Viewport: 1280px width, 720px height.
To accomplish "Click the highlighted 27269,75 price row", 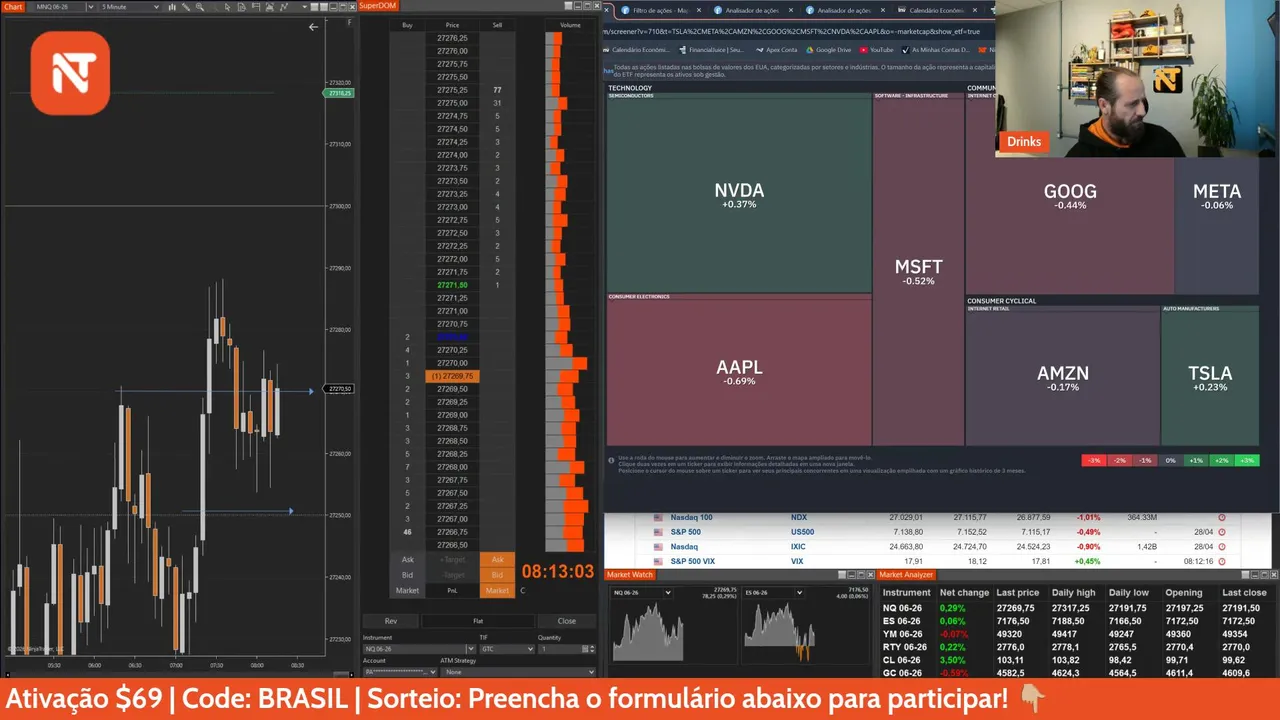I will [452, 376].
